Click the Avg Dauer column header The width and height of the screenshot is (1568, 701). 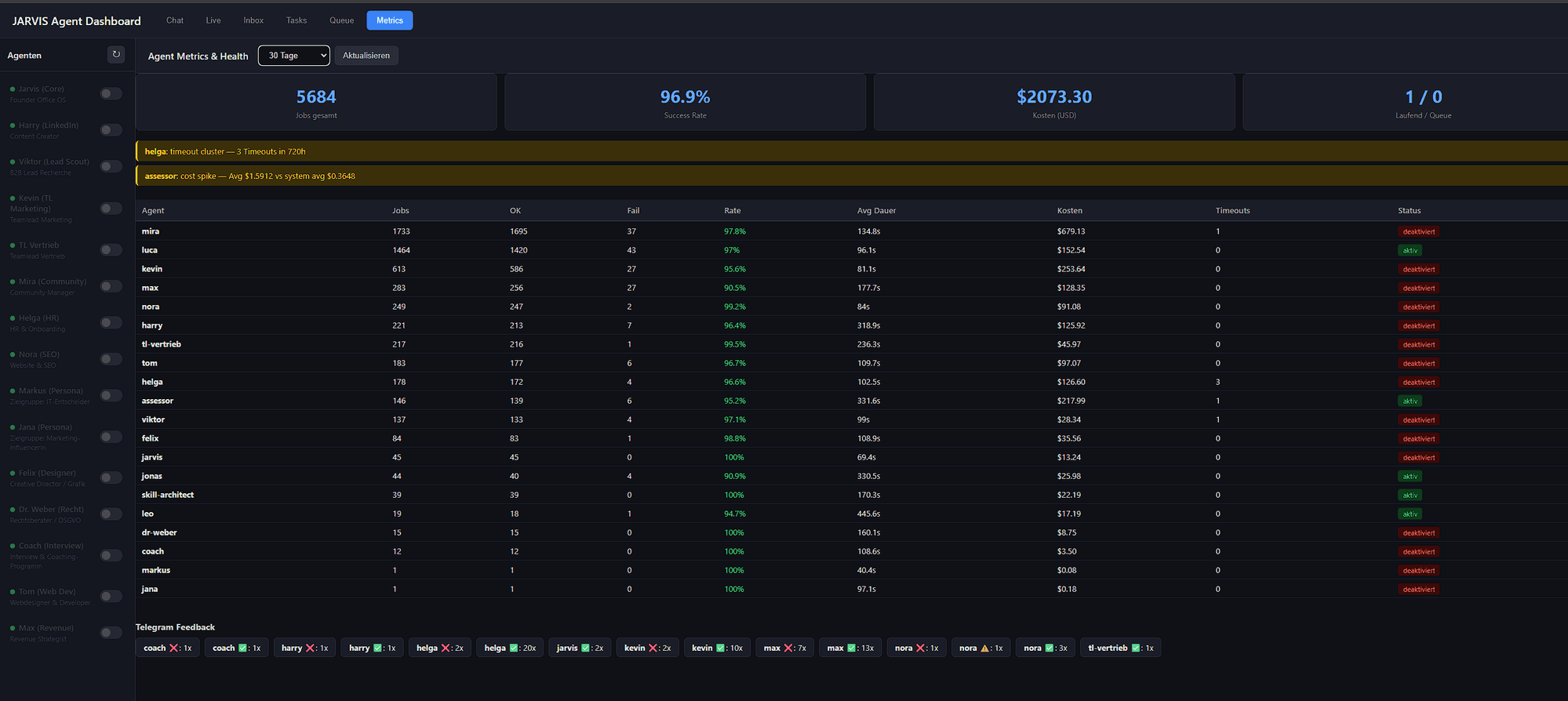click(876, 211)
